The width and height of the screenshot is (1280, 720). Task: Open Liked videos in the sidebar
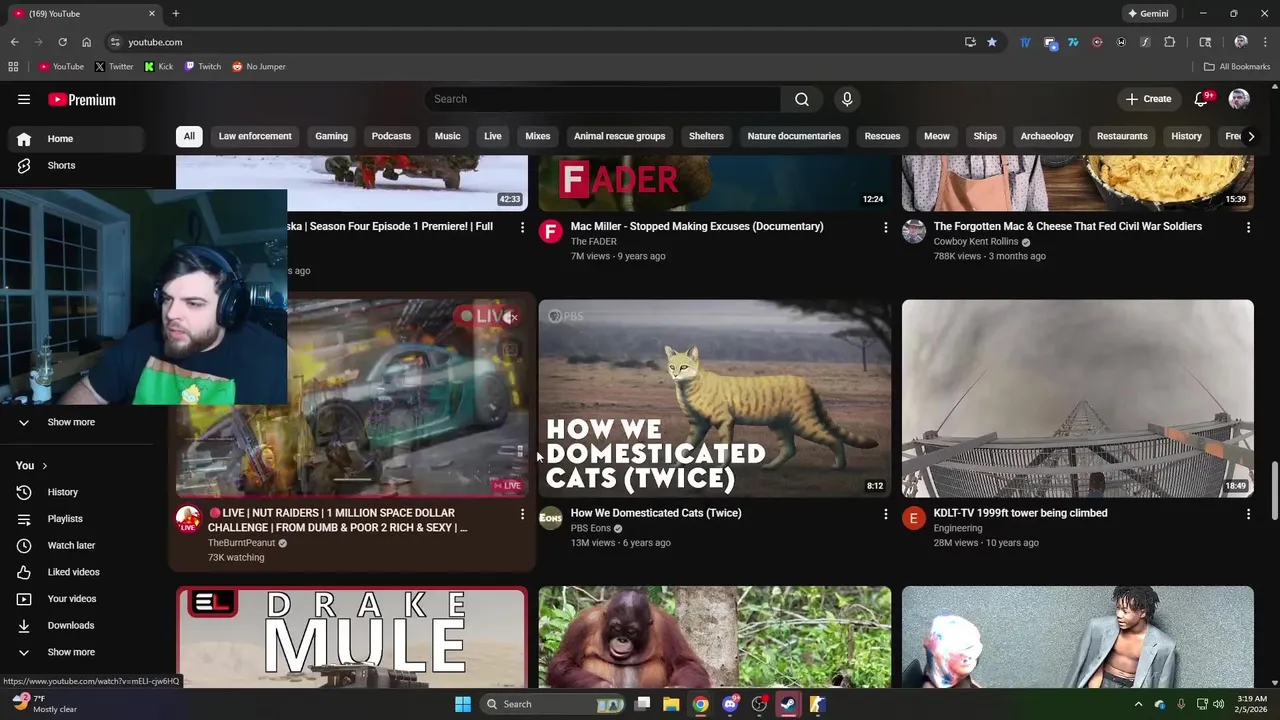click(x=72, y=572)
